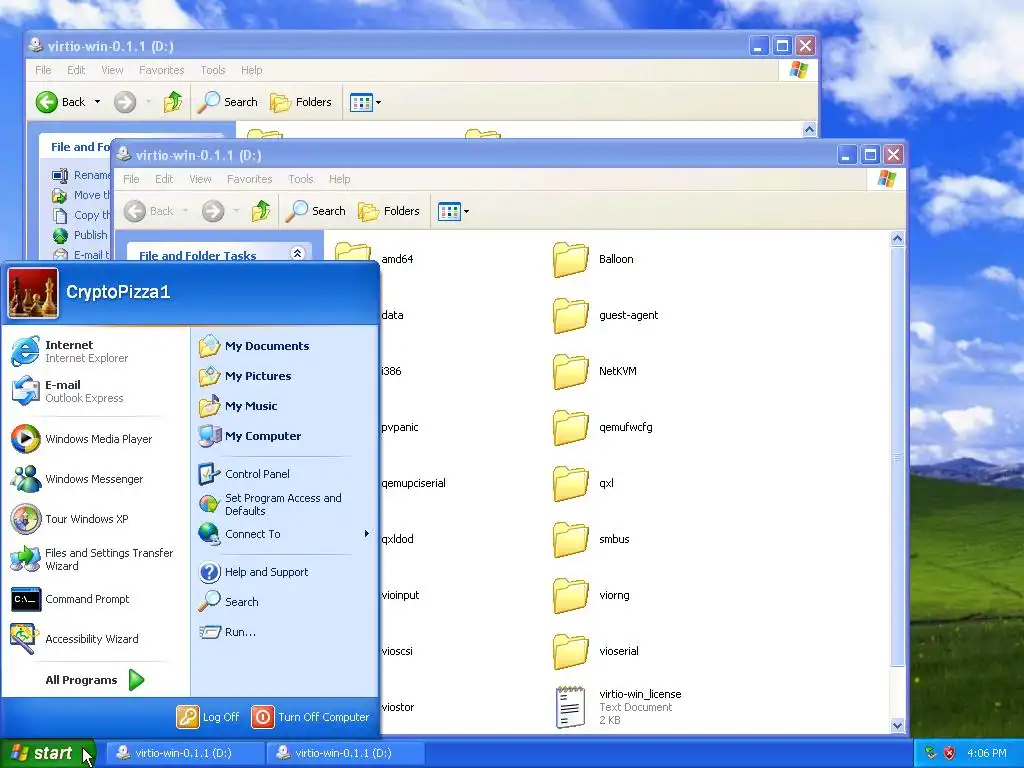The image size is (1024, 768).
Task: Click Up folder icon in front window
Action: pyautogui.click(x=261, y=211)
